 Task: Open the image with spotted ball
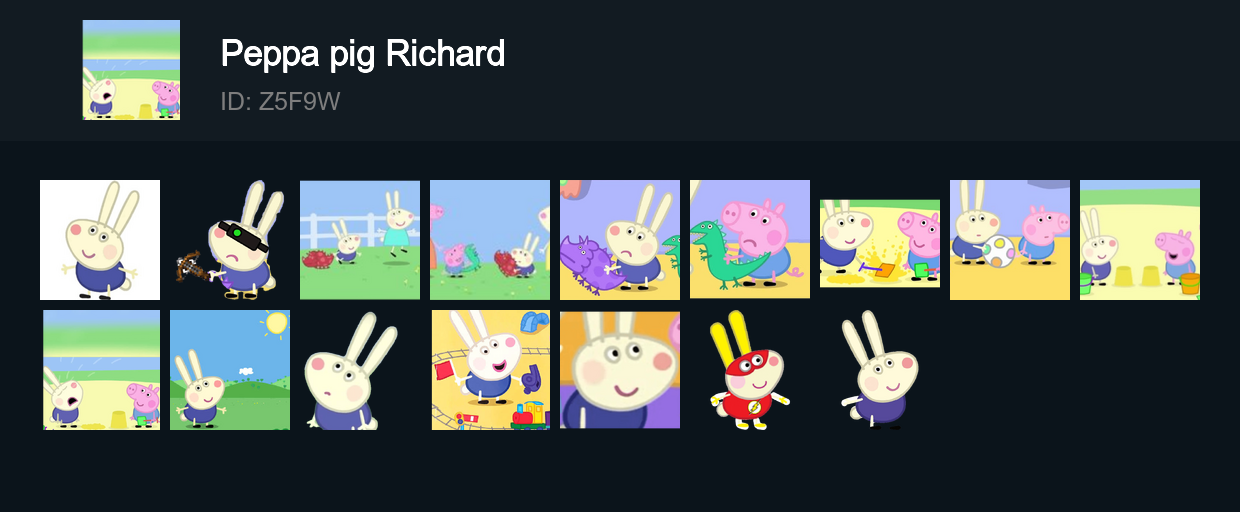click(1010, 240)
